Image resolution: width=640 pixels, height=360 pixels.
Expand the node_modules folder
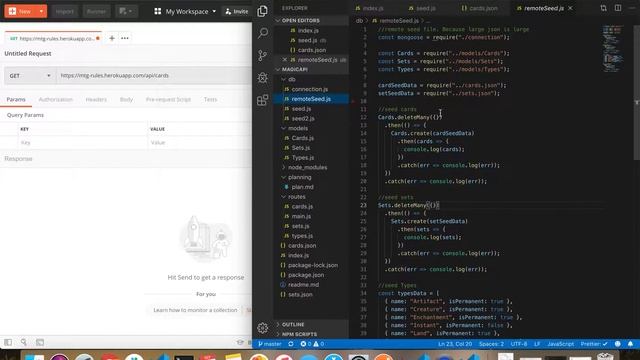tap(284, 167)
